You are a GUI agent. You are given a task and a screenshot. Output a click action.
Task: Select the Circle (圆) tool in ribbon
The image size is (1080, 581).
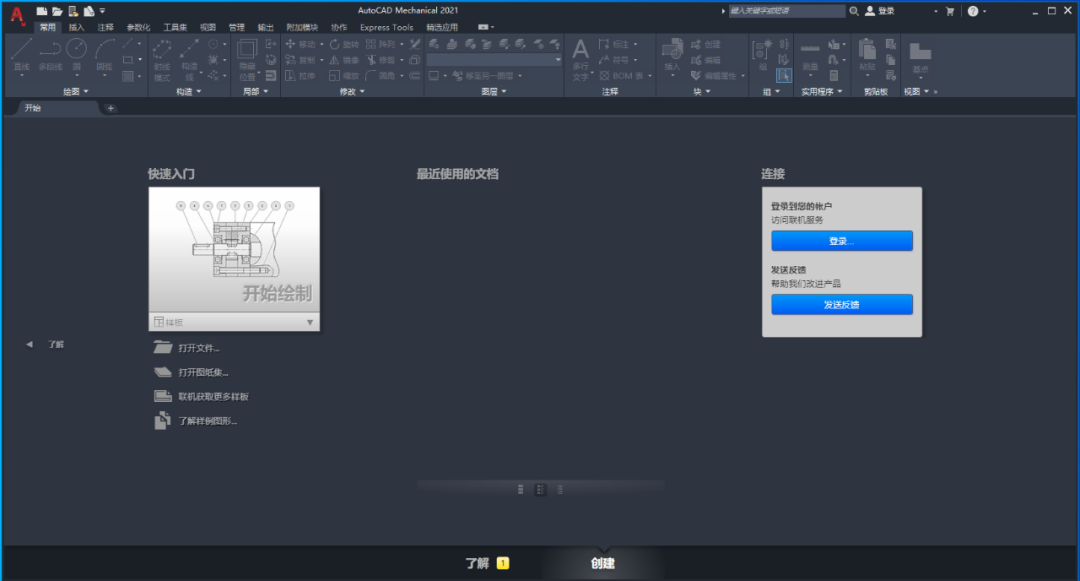coord(77,53)
